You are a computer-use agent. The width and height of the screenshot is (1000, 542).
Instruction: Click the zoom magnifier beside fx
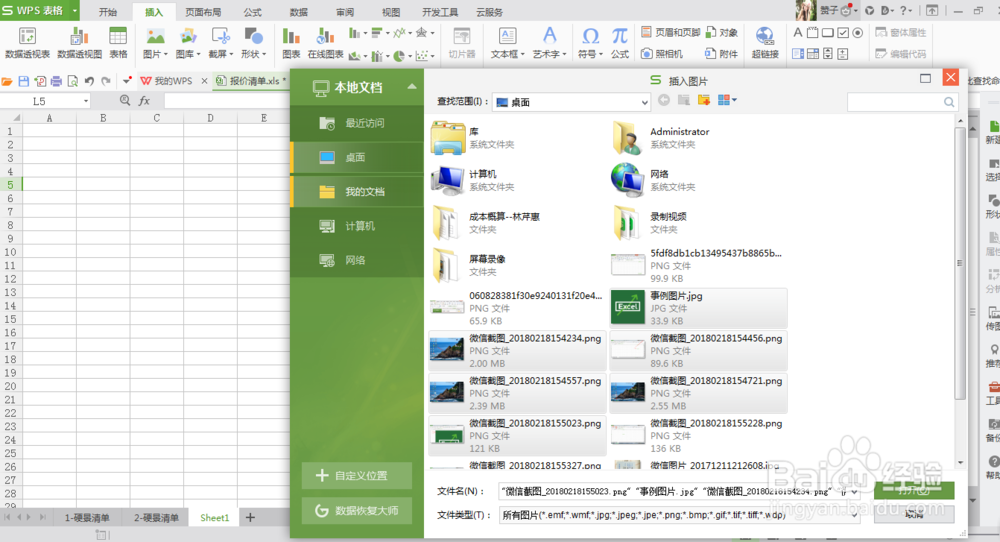125,101
